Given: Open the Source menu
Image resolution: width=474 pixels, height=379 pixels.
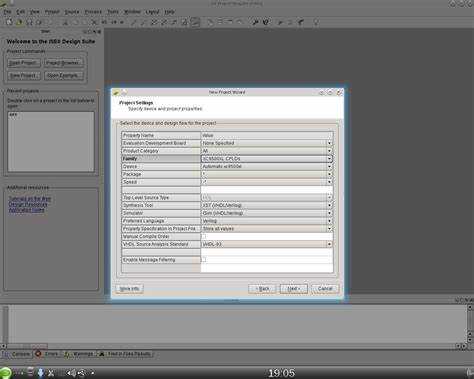Looking at the screenshot, I should [x=72, y=12].
